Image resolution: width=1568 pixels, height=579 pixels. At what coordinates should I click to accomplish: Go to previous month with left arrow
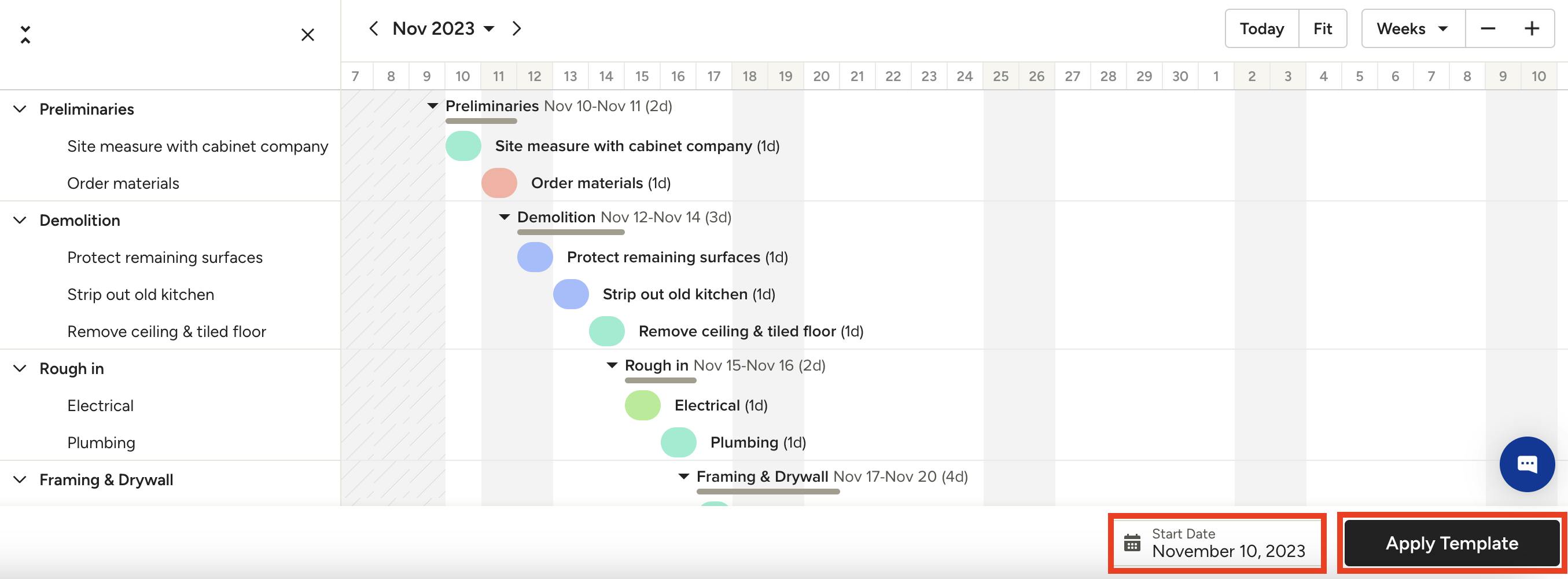click(x=374, y=28)
